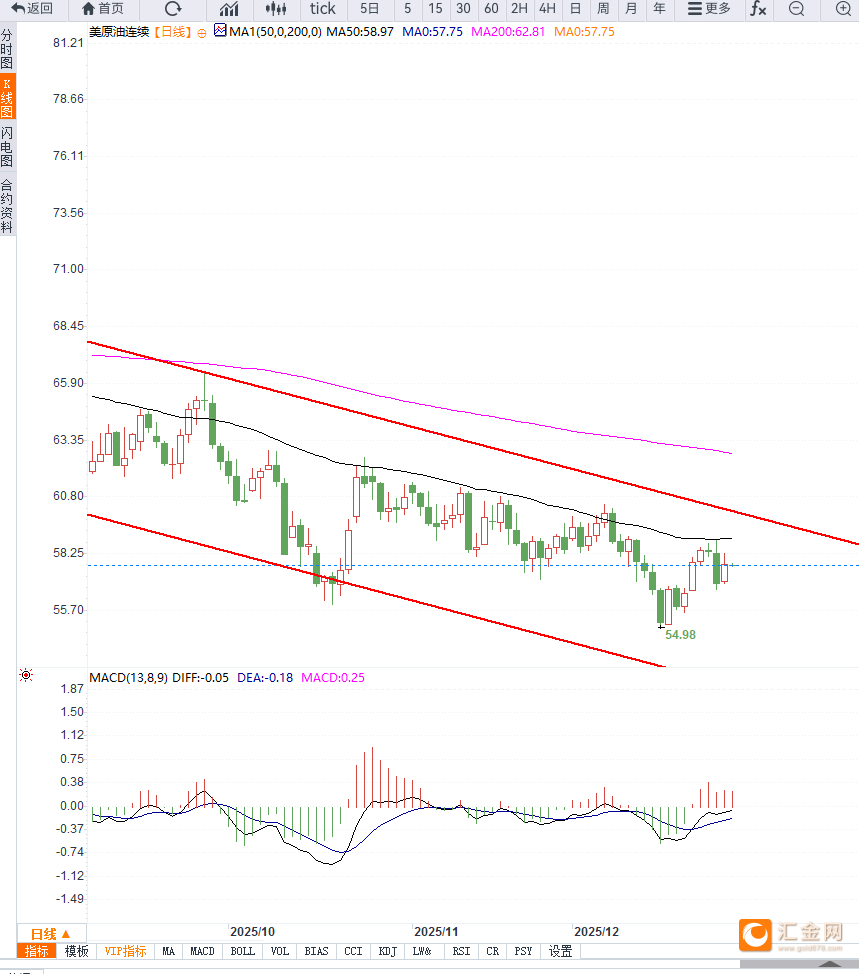
Task: Select the line chart style icon
Action: point(229,9)
